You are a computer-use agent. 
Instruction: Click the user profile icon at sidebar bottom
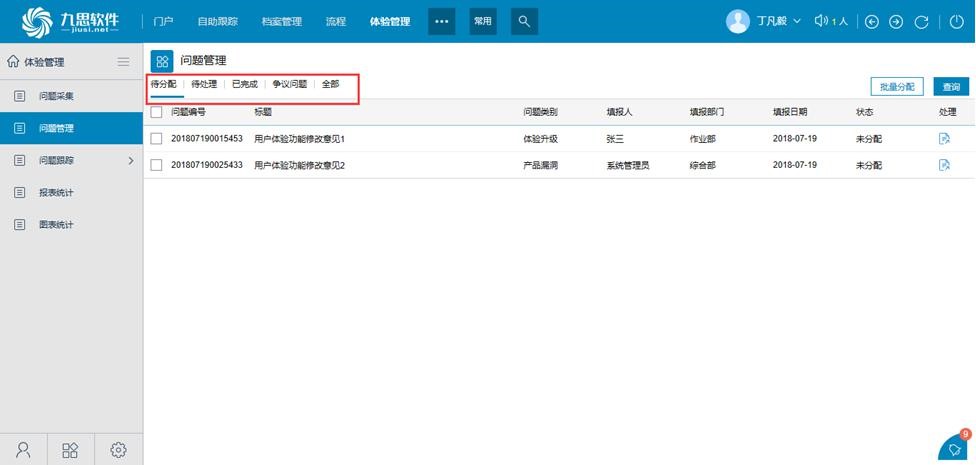click(x=23, y=450)
